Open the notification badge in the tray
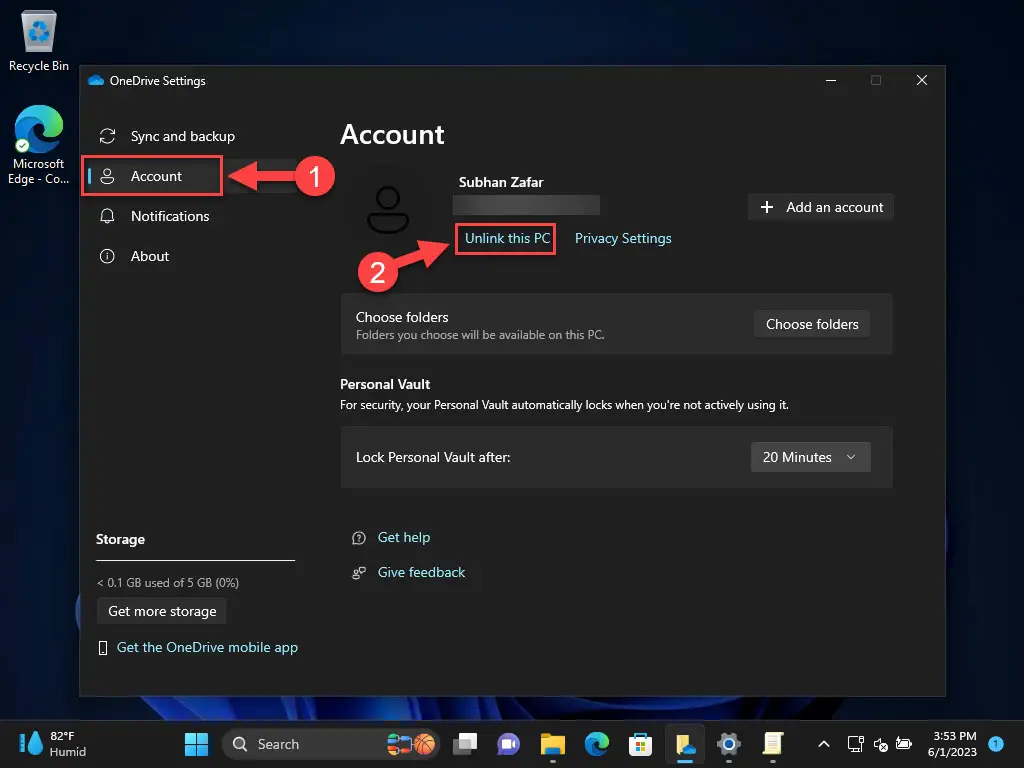The width and height of the screenshot is (1024, 768). click(996, 743)
